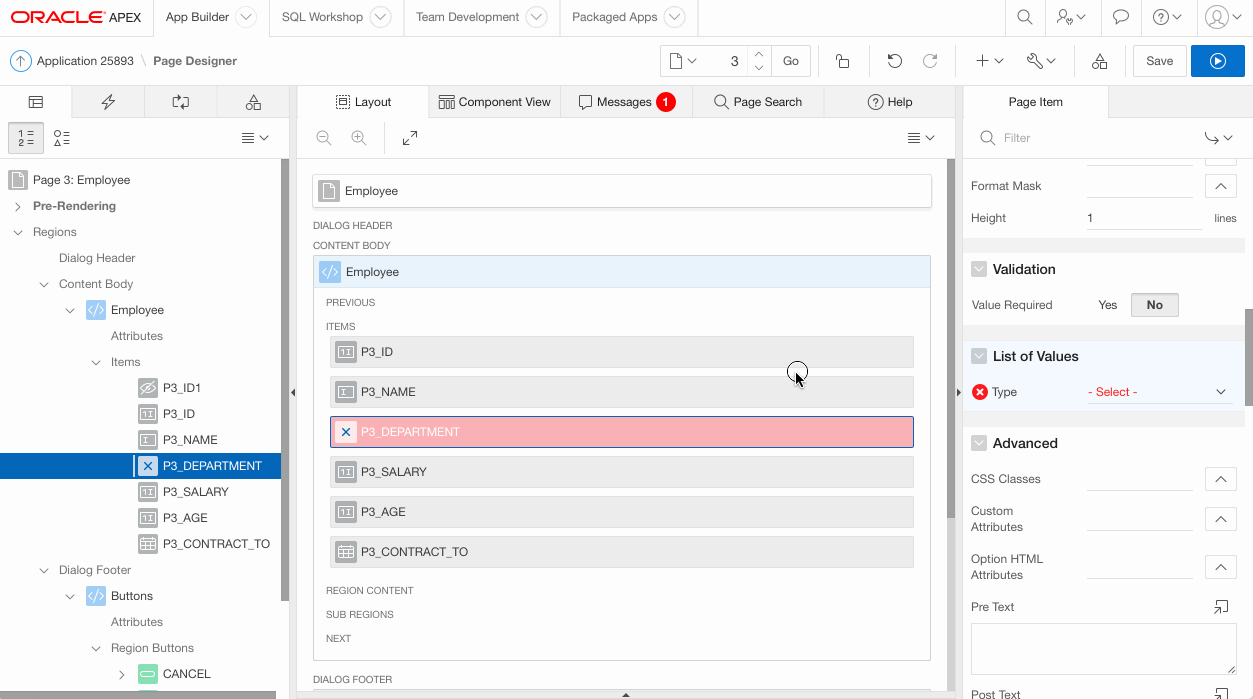Image resolution: width=1253 pixels, height=699 pixels.
Task: Switch to Dynamic Actions lightning tab
Action: pos(108,102)
